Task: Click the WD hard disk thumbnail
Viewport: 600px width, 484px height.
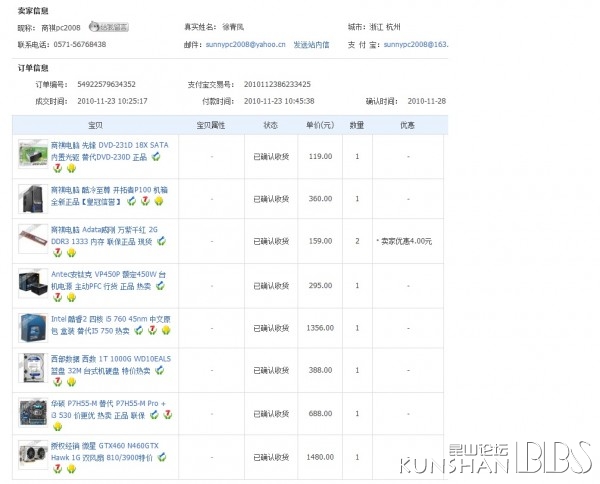Action: (33, 368)
